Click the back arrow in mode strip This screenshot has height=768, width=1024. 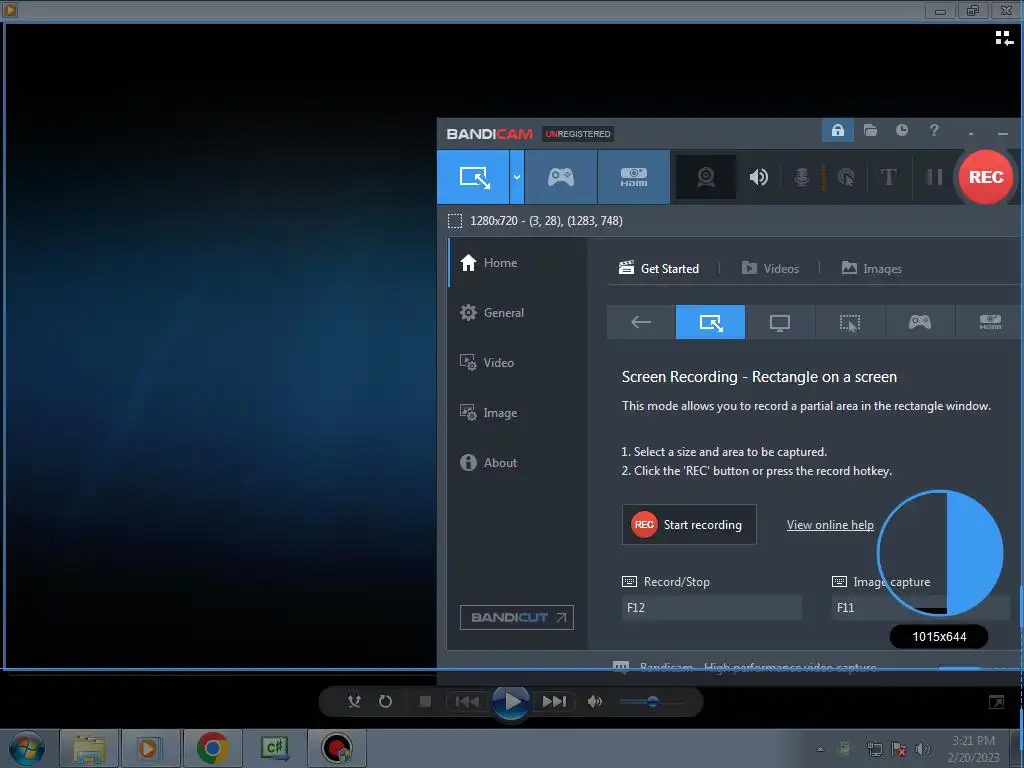(641, 322)
